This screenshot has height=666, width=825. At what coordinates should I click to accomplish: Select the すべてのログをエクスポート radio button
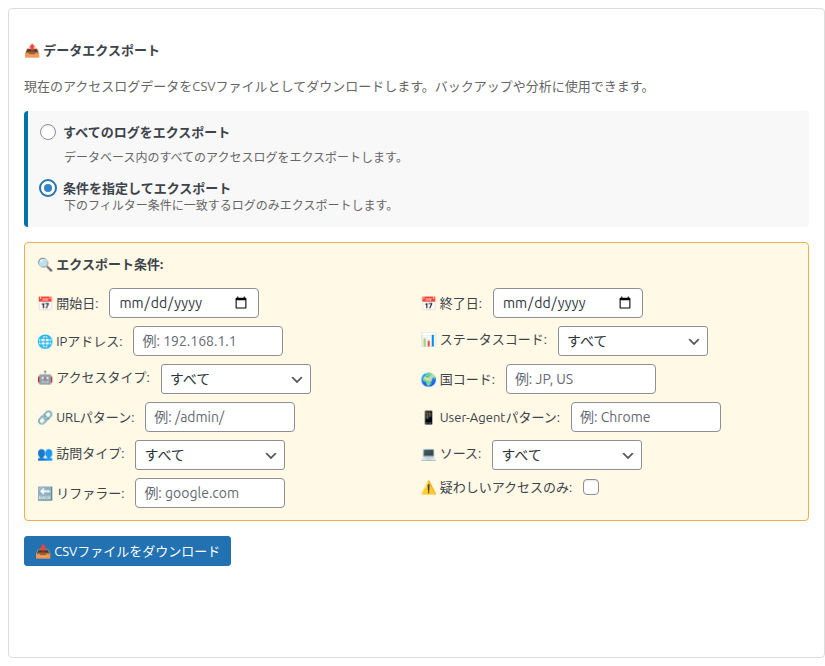(x=48, y=132)
